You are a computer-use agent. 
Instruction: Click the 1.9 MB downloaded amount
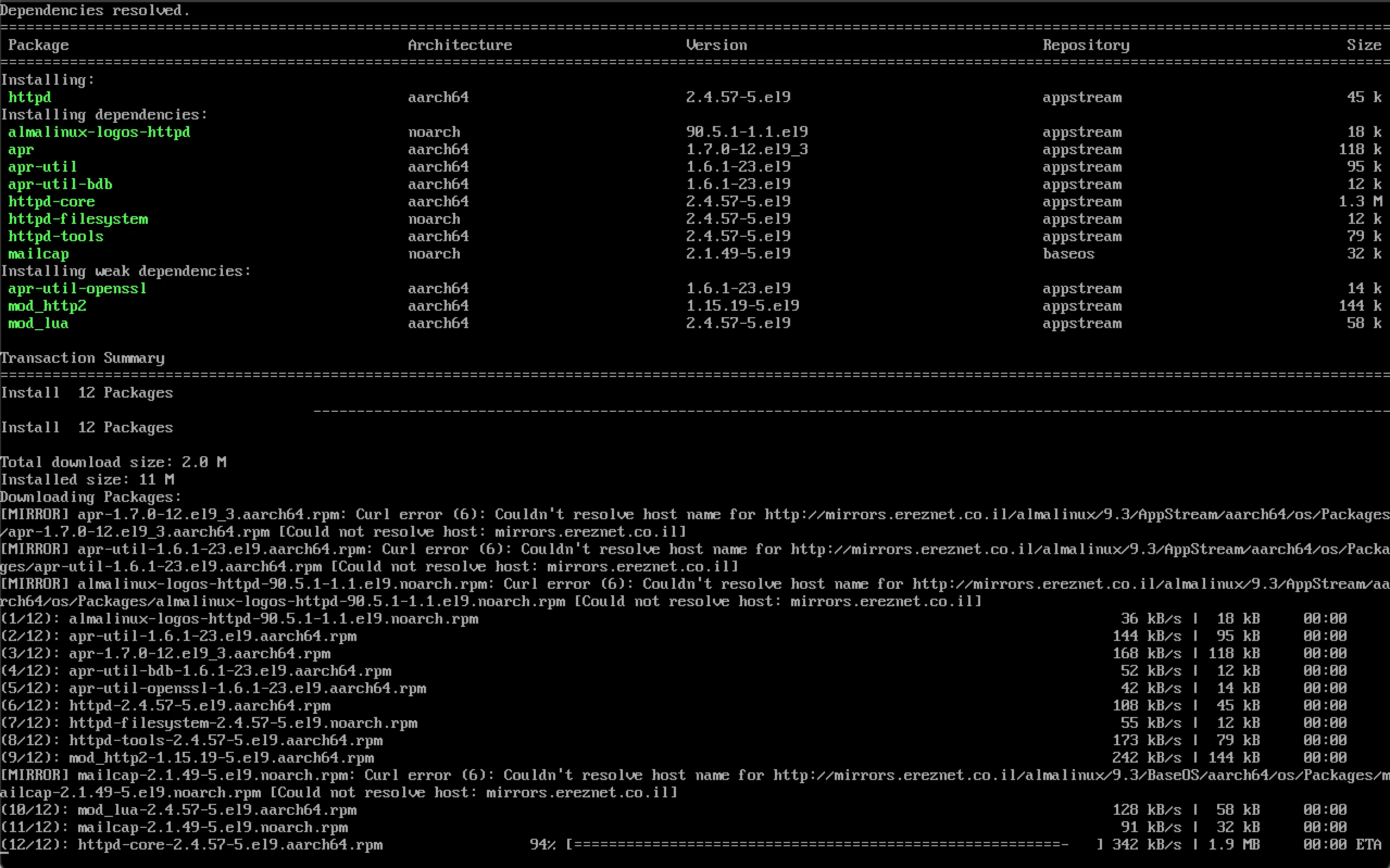(x=1234, y=845)
